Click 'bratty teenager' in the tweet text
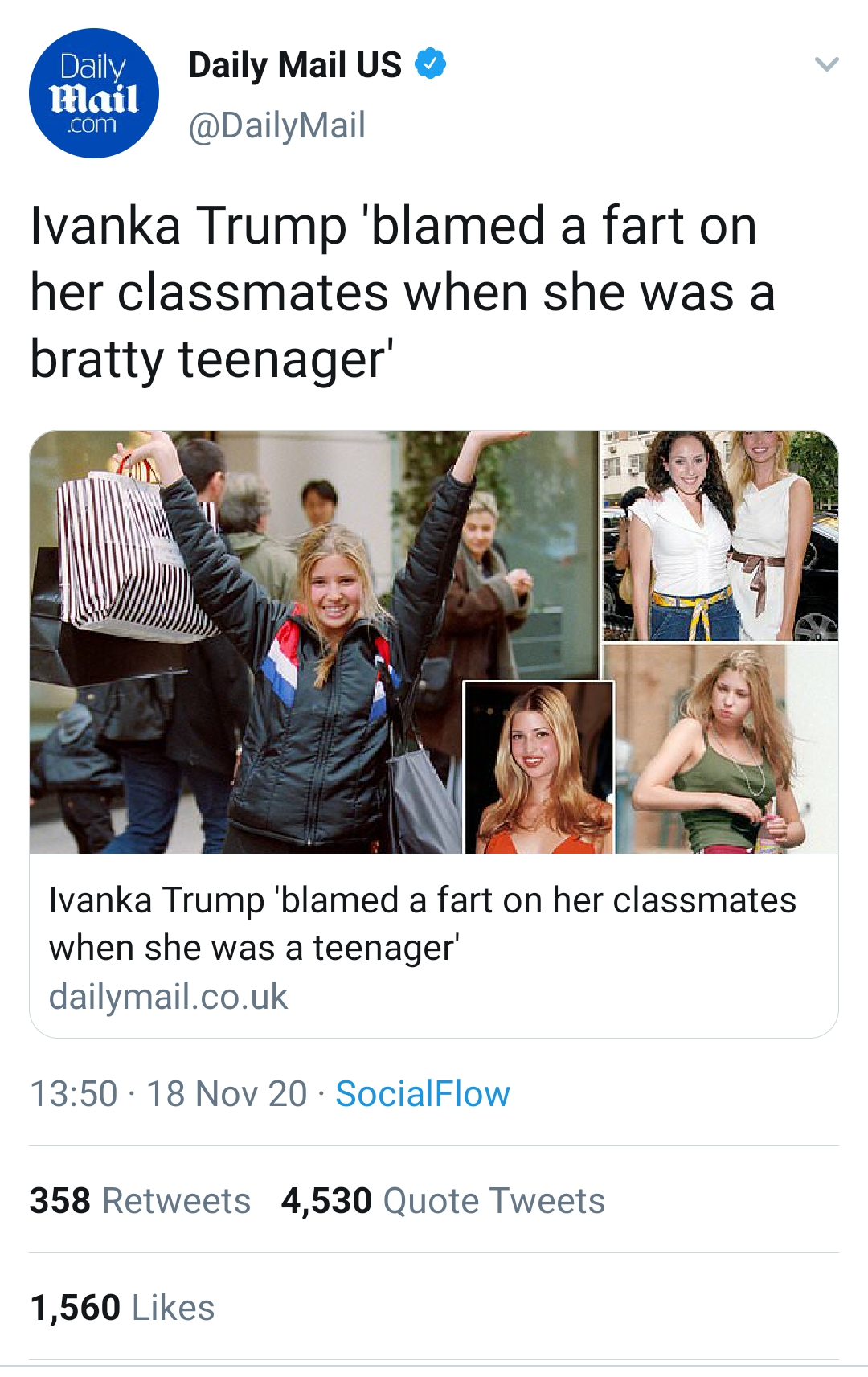This screenshot has width=868, height=1377. 211,359
